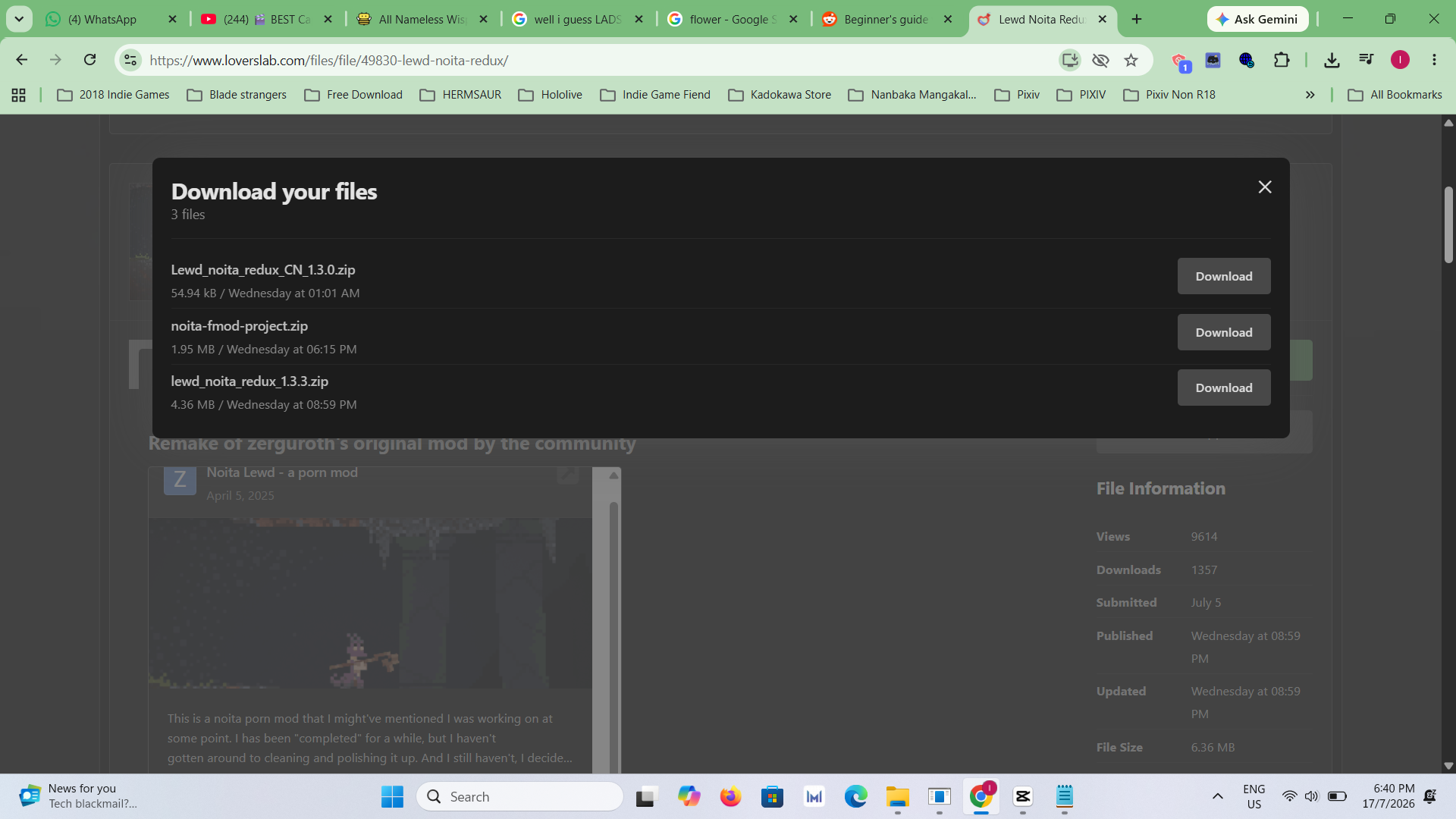This screenshot has height=819, width=1456.
Task: Open tab search dropdown
Action: [x=19, y=19]
